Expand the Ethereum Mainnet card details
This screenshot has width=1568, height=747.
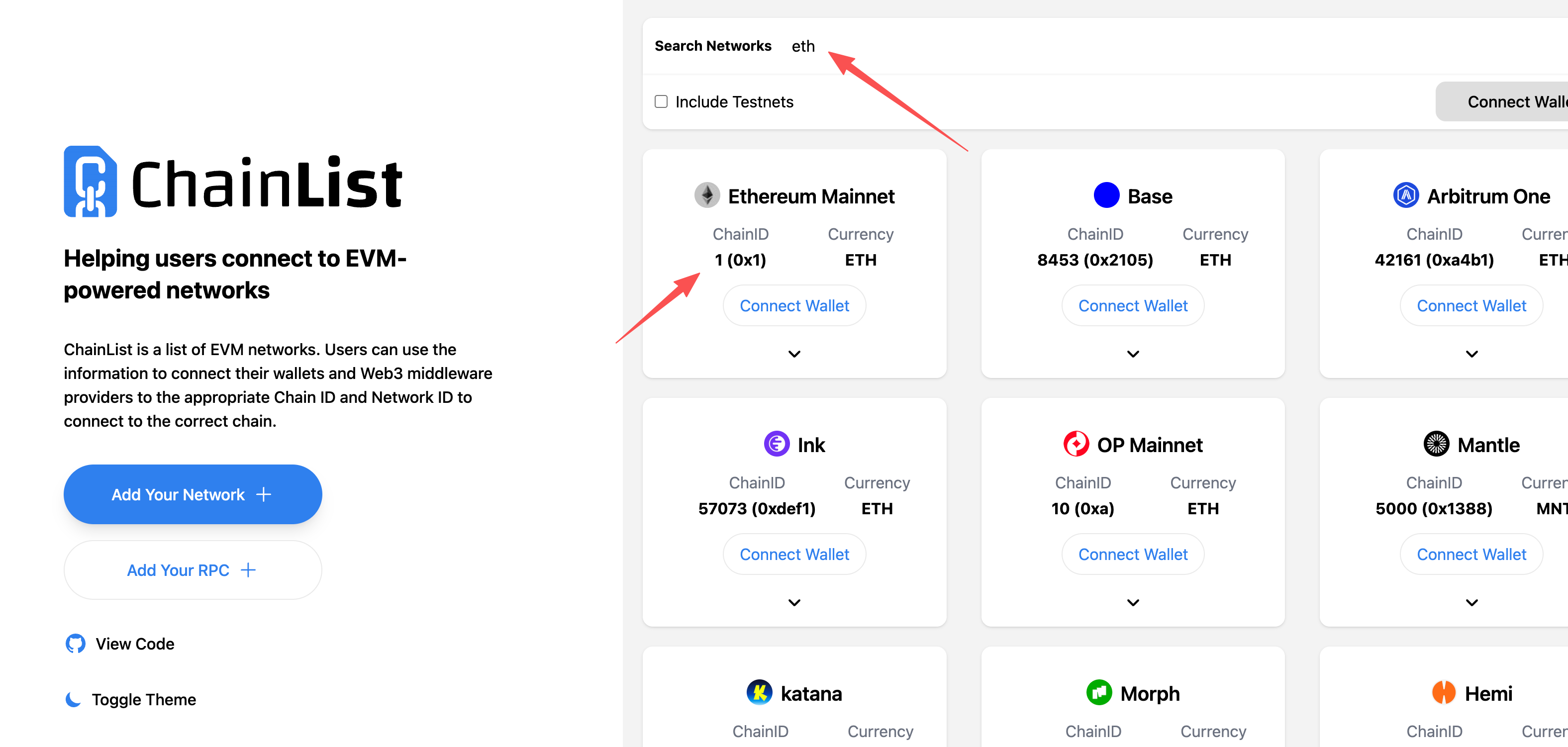(x=794, y=354)
